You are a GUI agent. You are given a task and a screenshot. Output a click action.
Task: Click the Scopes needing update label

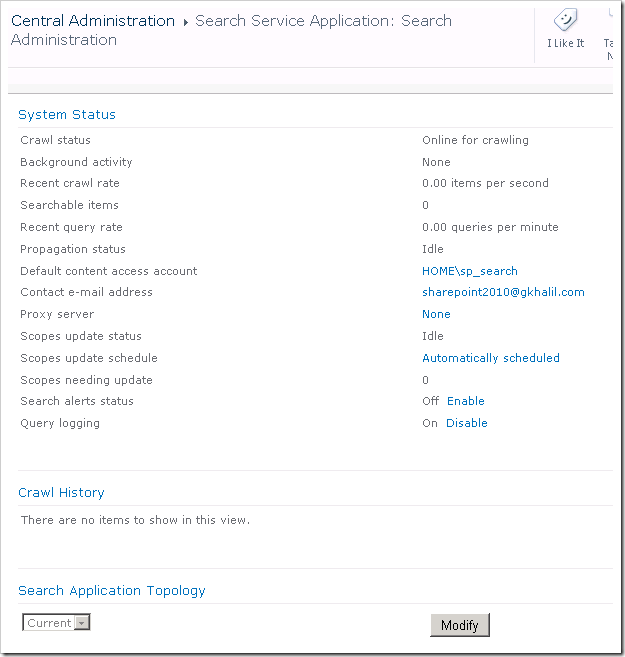[x=86, y=380]
